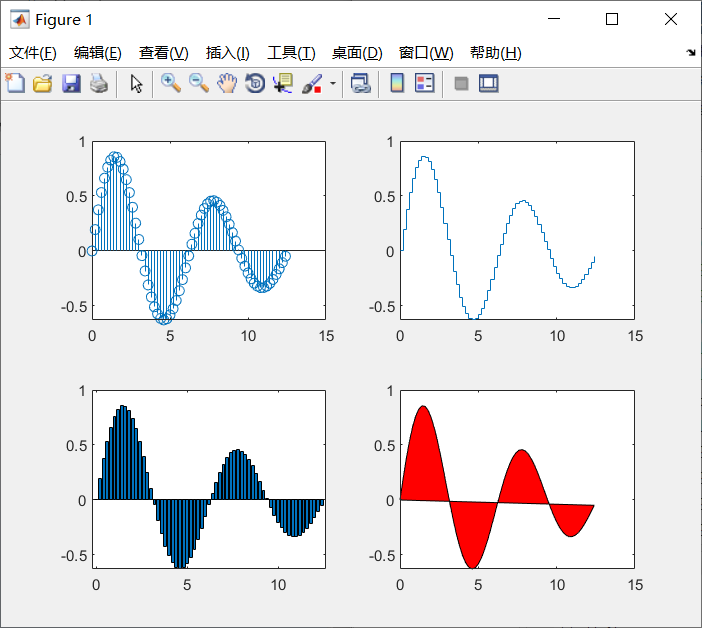Image resolution: width=702 pixels, height=628 pixels.
Task: Print the figure using printer icon
Action: (99, 84)
